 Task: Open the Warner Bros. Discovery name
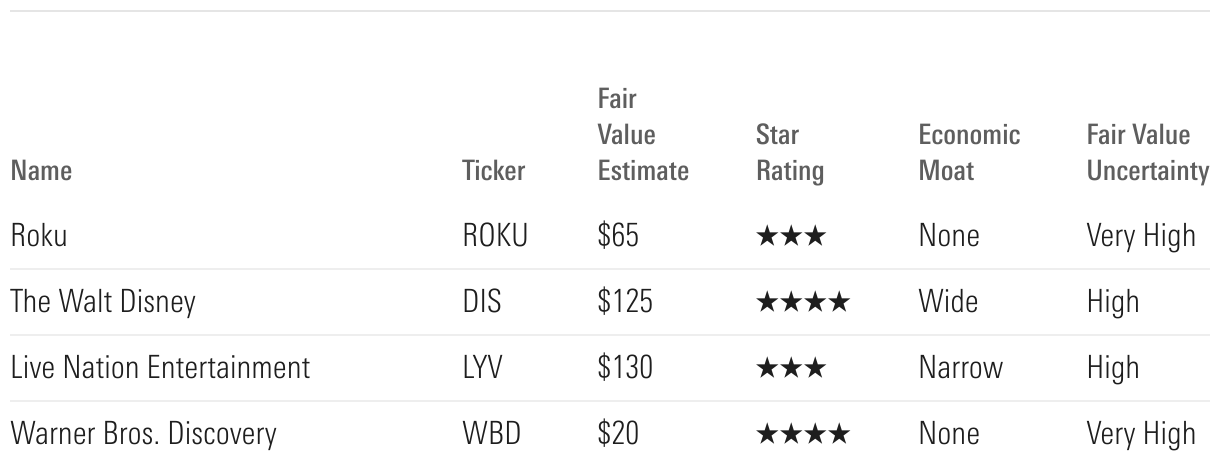143,434
